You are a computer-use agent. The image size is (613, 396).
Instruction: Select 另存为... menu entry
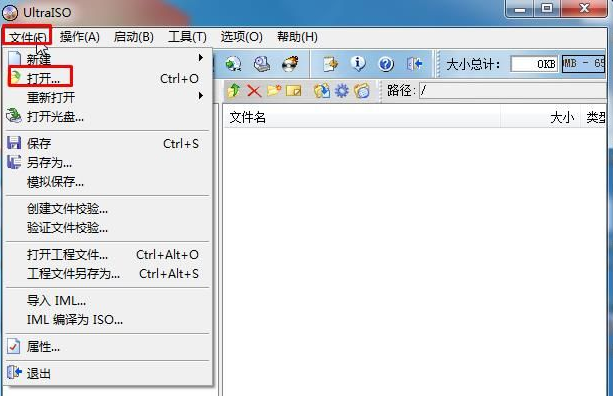[x=108, y=162]
